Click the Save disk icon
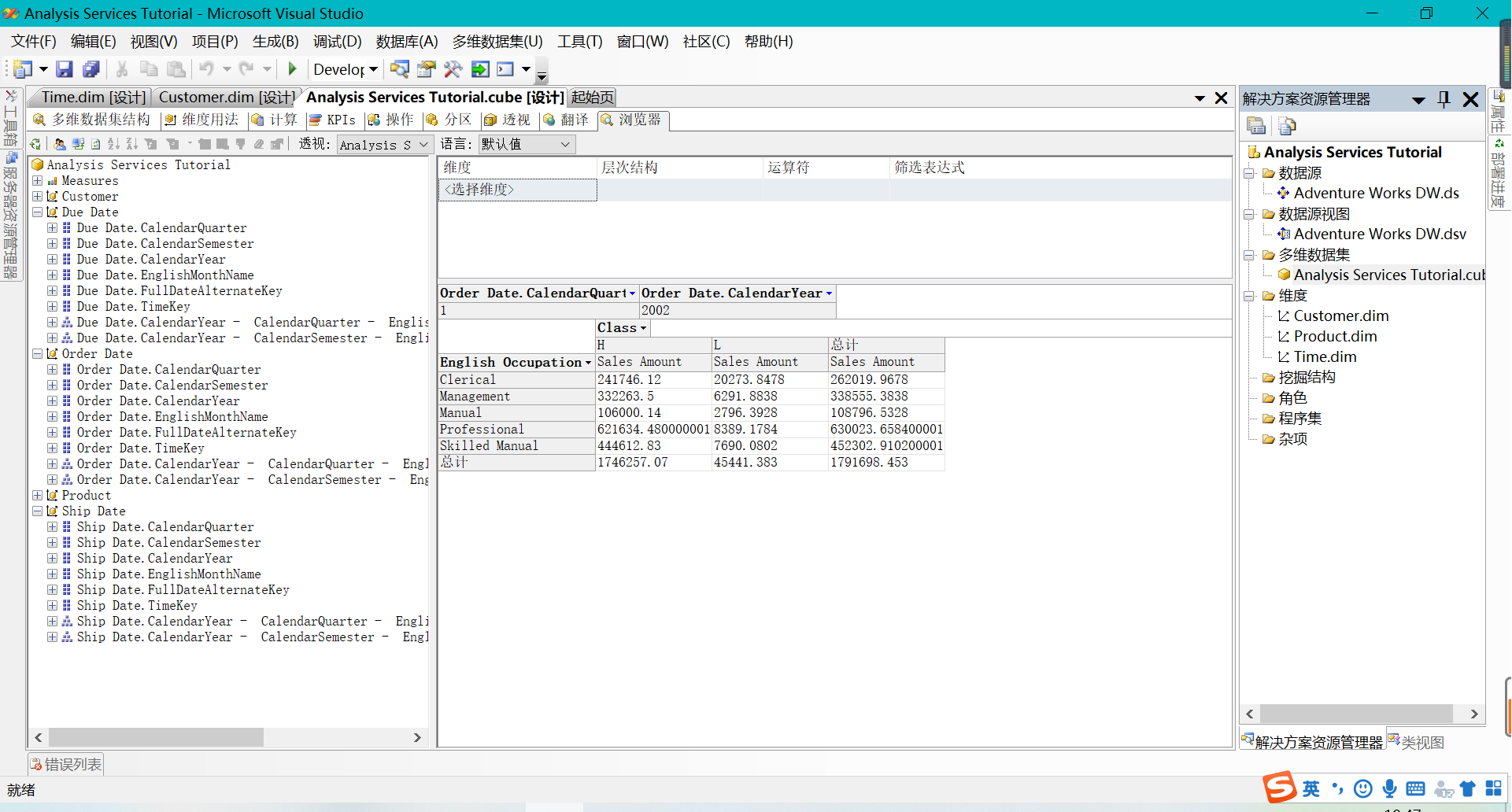 [65, 69]
